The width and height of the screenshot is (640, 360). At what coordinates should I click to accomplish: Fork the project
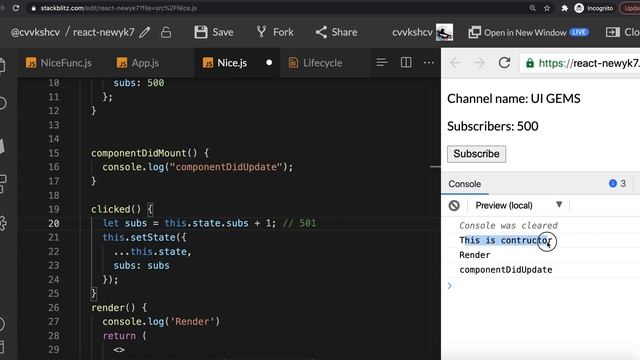click(275, 32)
